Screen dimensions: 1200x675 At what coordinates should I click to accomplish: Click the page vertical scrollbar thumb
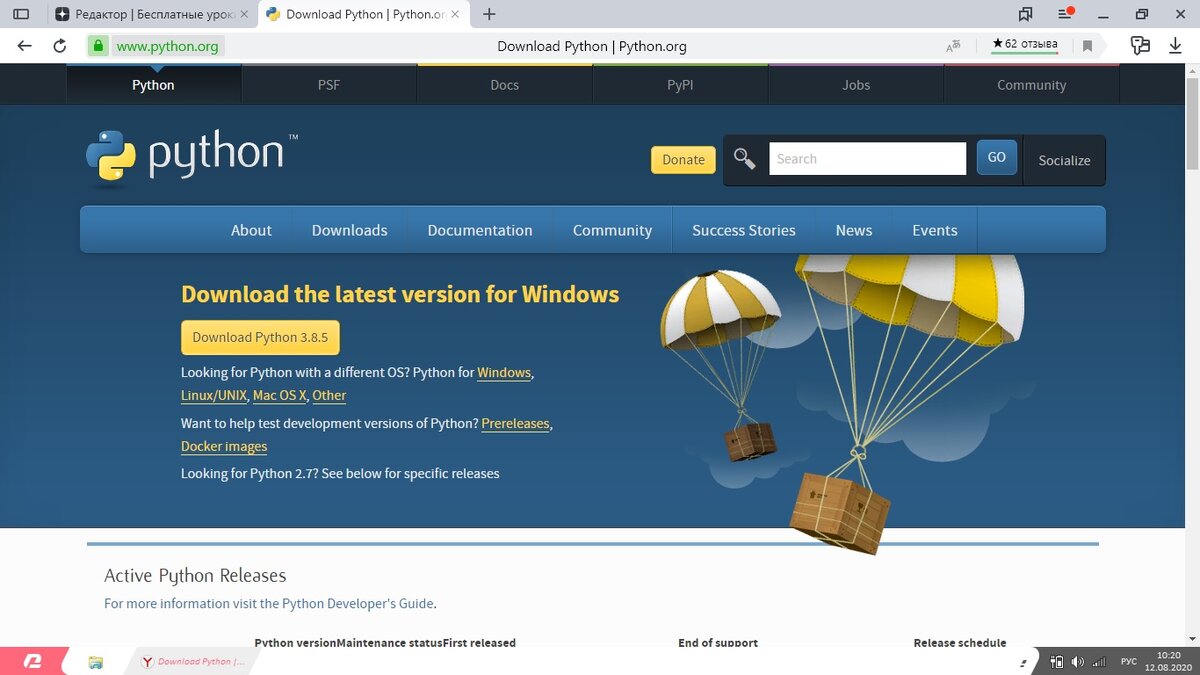pos(1192,123)
